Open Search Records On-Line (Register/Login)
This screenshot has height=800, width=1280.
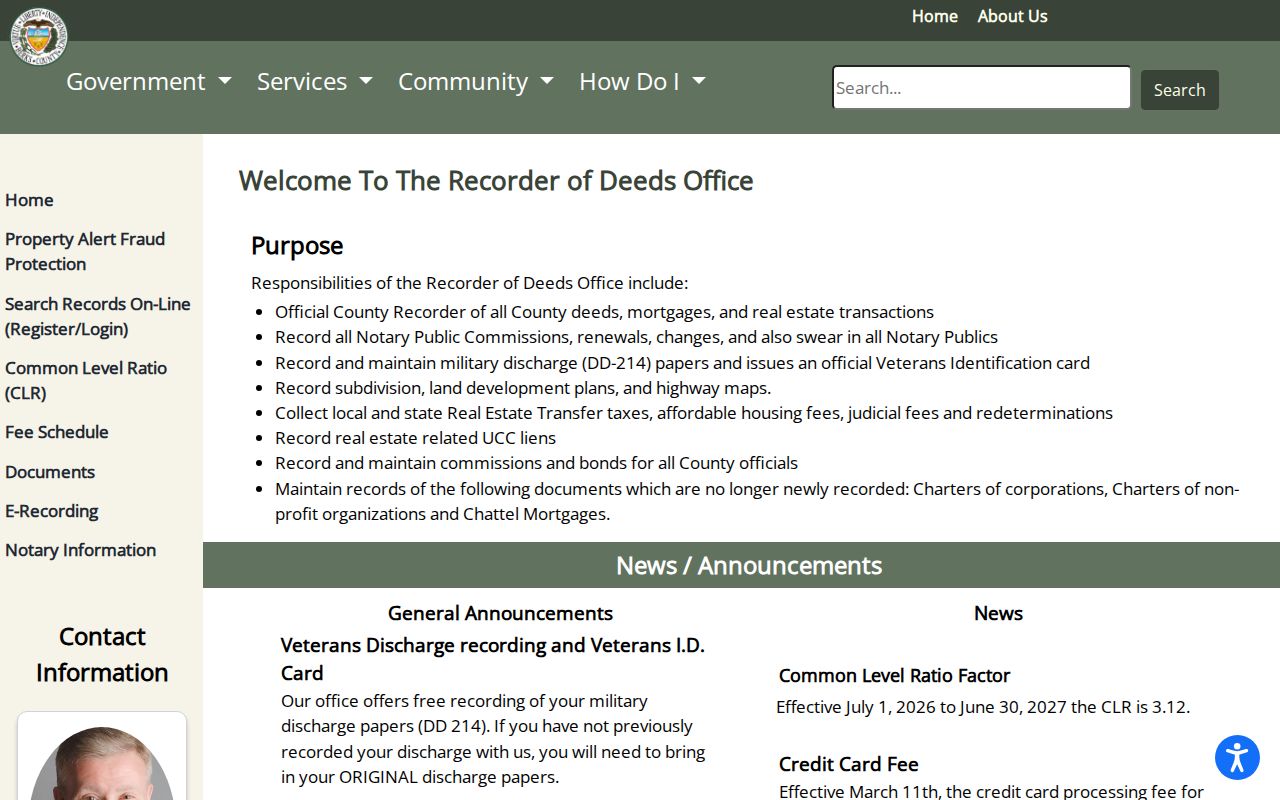click(98, 316)
